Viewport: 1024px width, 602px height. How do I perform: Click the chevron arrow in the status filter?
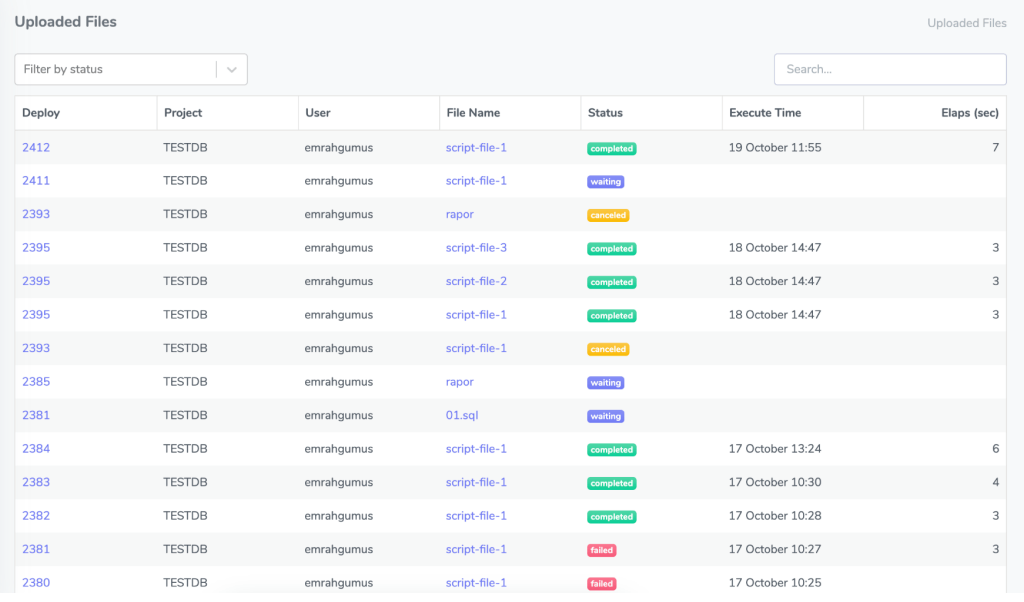(x=231, y=69)
